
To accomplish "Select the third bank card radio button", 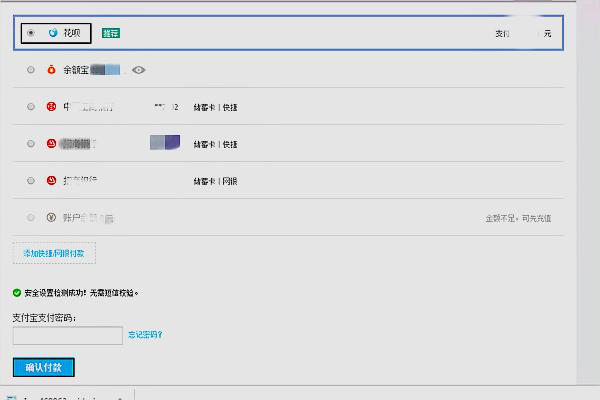I will (x=31, y=180).
